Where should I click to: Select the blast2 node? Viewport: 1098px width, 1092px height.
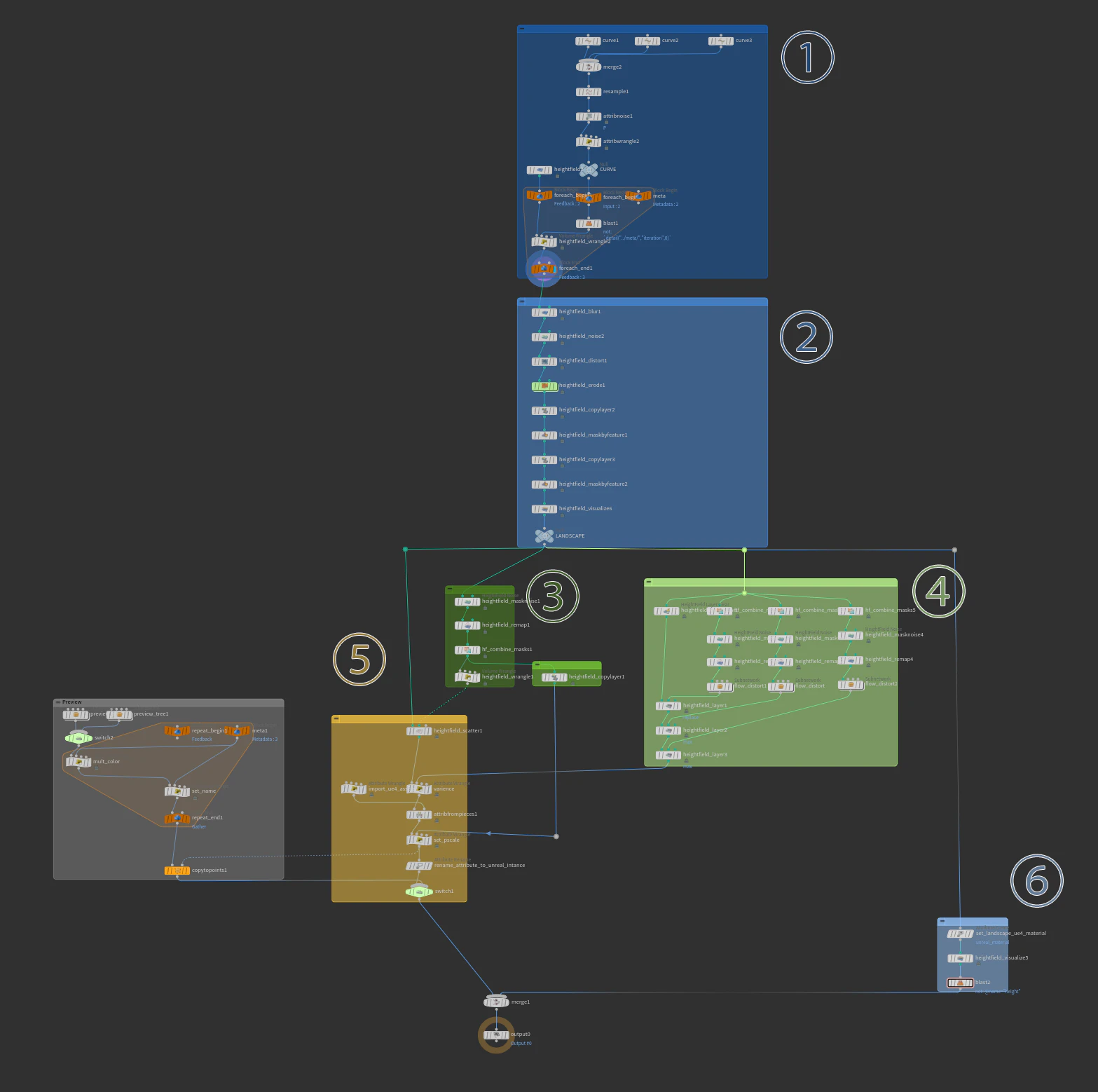[960, 983]
